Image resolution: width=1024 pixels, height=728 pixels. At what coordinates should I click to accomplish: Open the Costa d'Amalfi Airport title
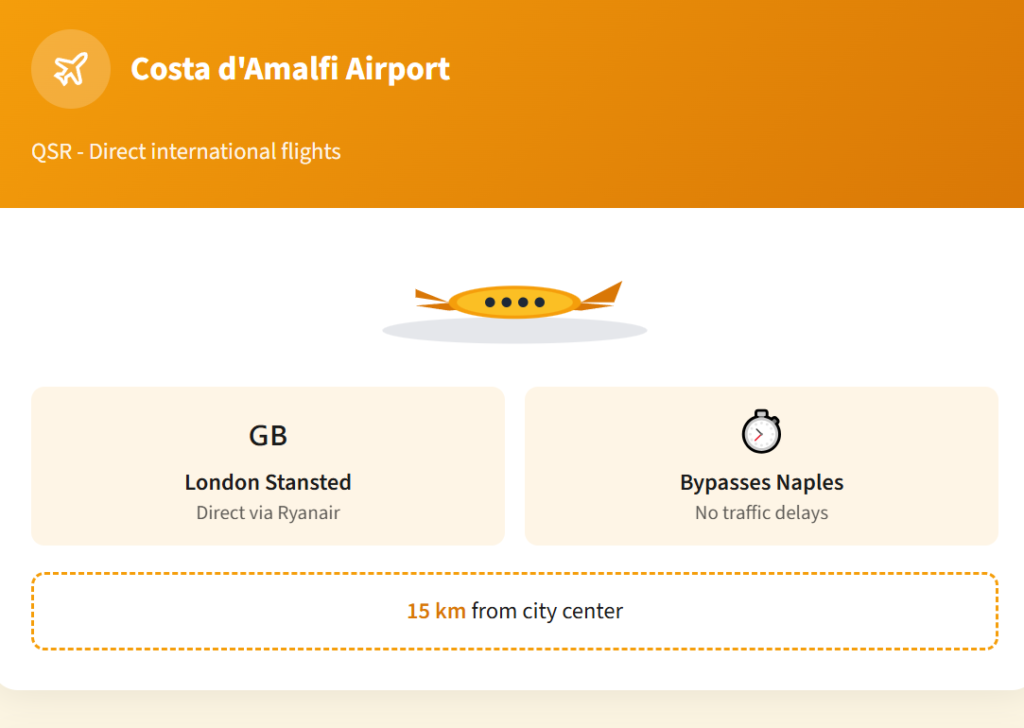[x=290, y=69]
